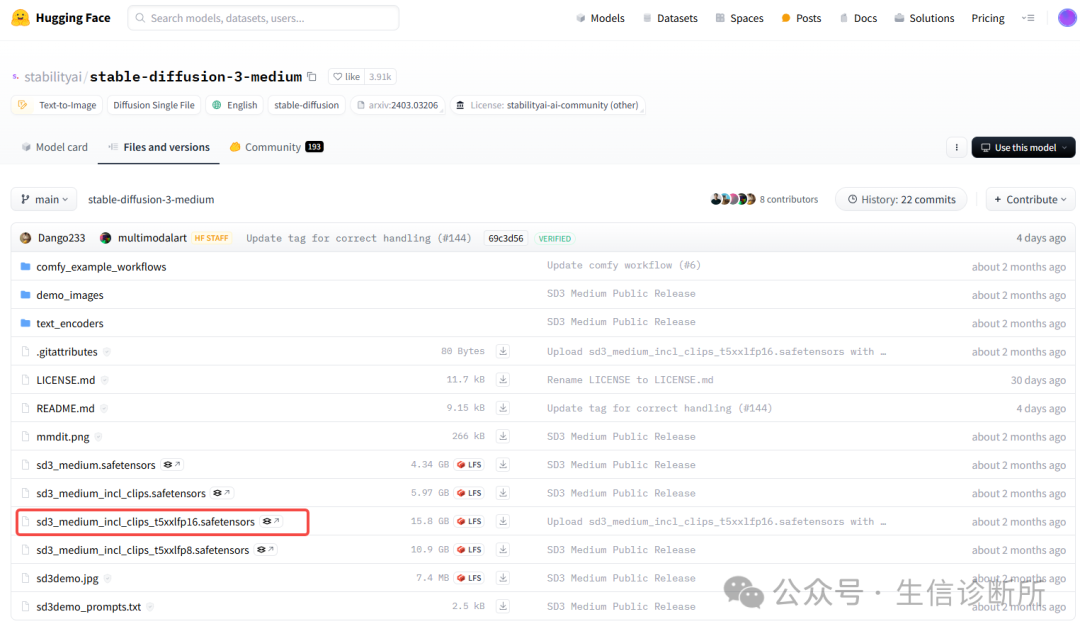This screenshot has height=636, width=1080.
Task: Switch to the Model card tab
Action: tap(54, 147)
